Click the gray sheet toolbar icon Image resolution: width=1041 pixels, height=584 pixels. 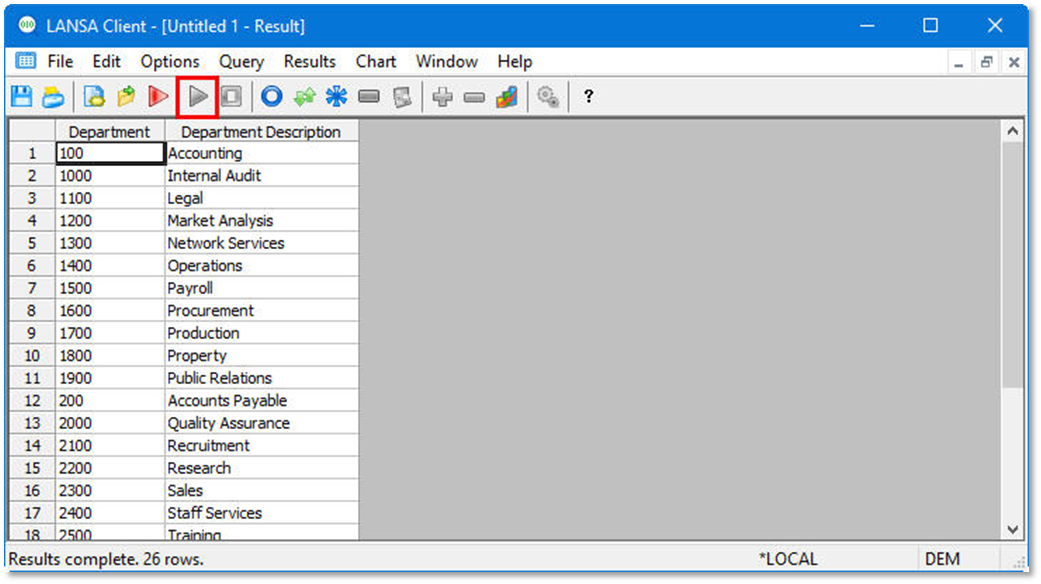click(402, 97)
